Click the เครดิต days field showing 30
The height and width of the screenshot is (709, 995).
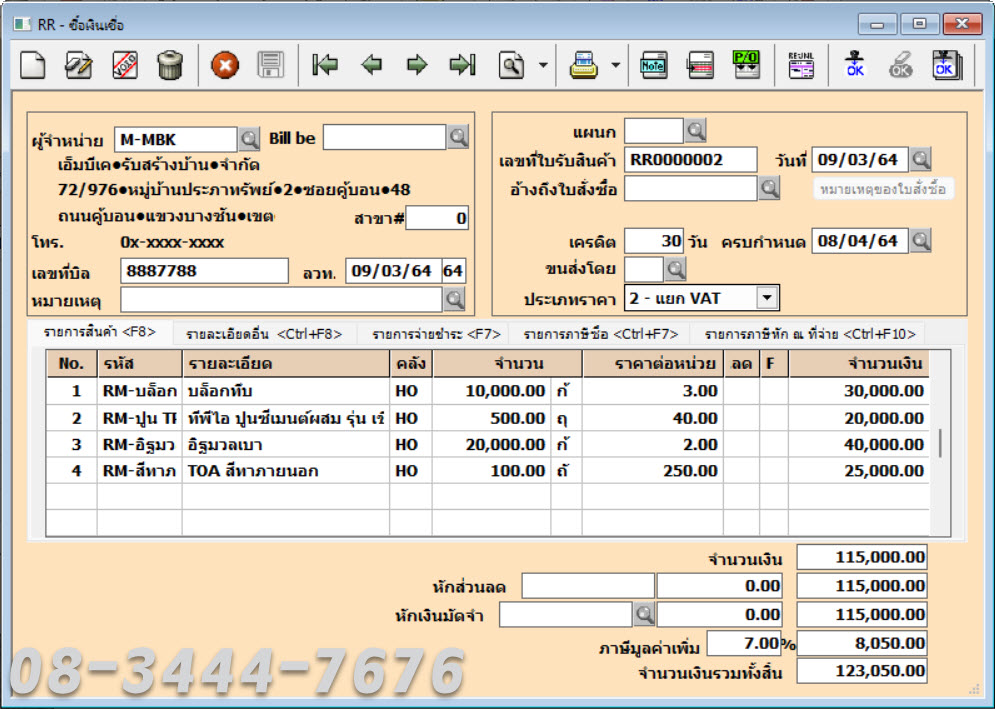(x=654, y=241)
